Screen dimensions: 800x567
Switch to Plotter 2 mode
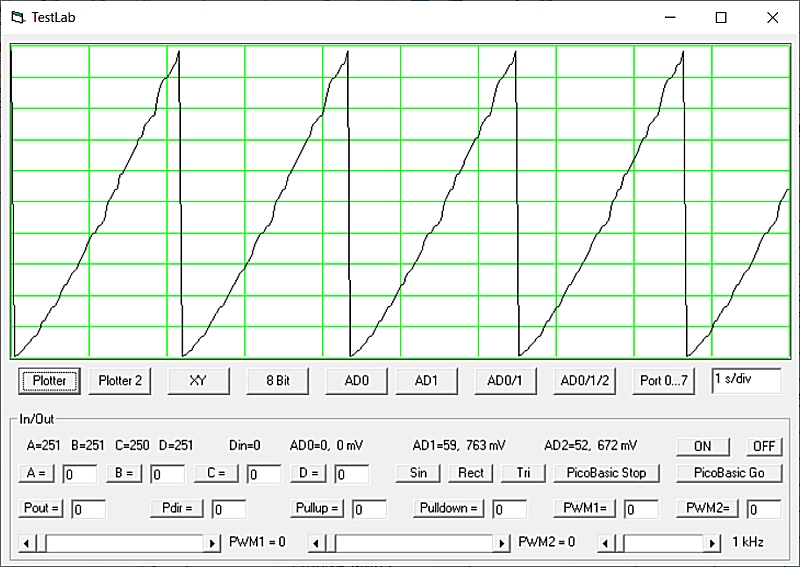tap(120, 380)
